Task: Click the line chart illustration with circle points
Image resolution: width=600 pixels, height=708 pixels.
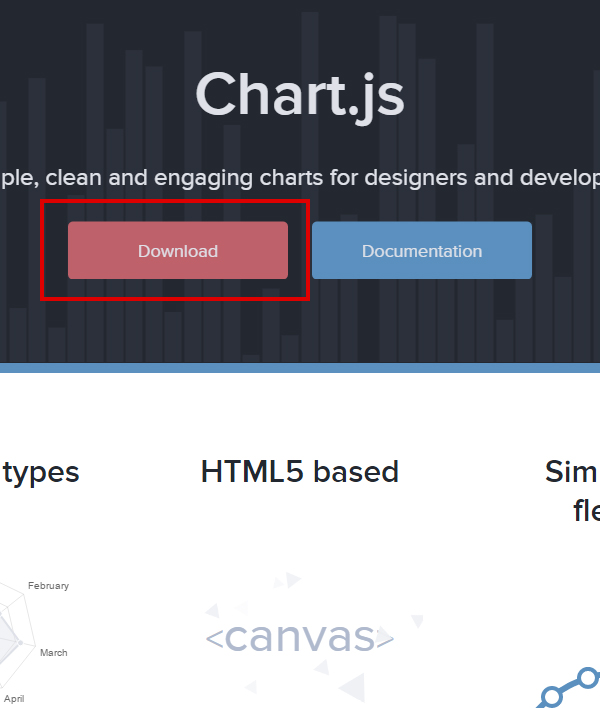Action: coord(569,687)
